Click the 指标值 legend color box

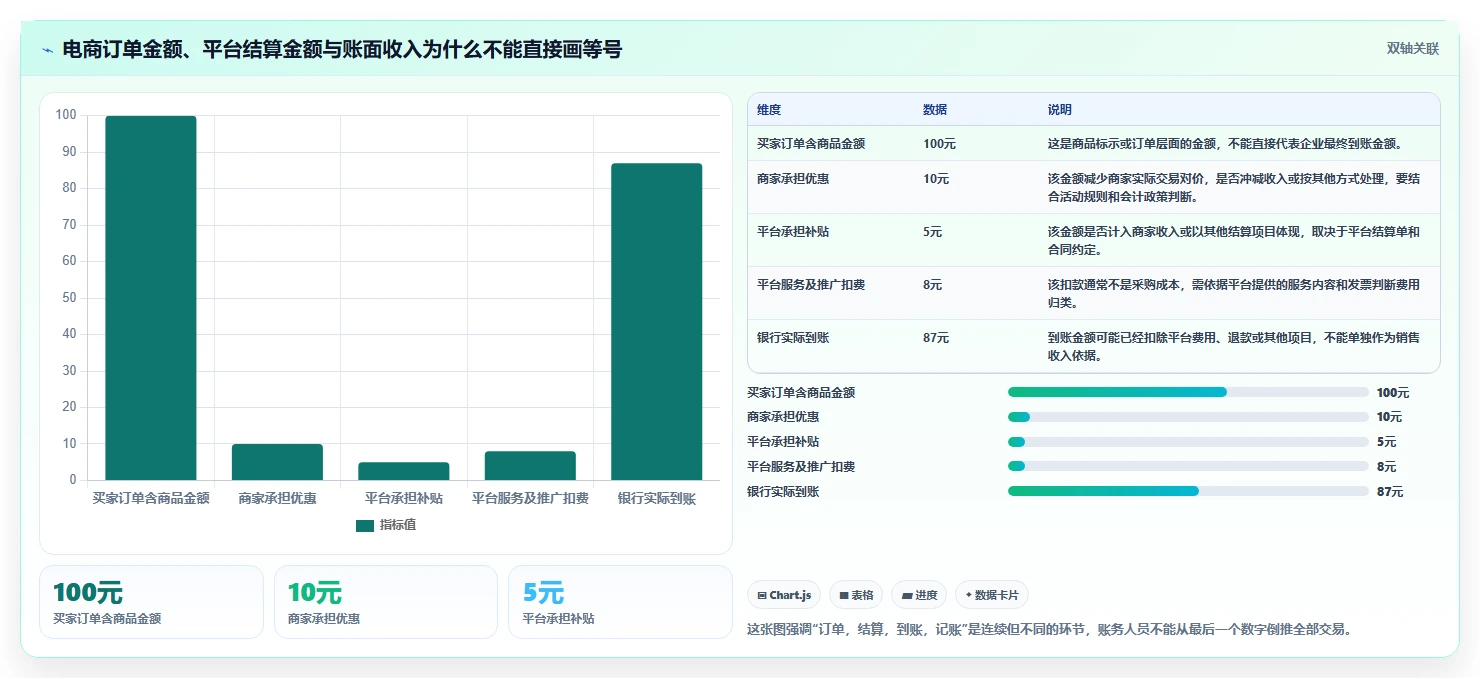(365, 525)
